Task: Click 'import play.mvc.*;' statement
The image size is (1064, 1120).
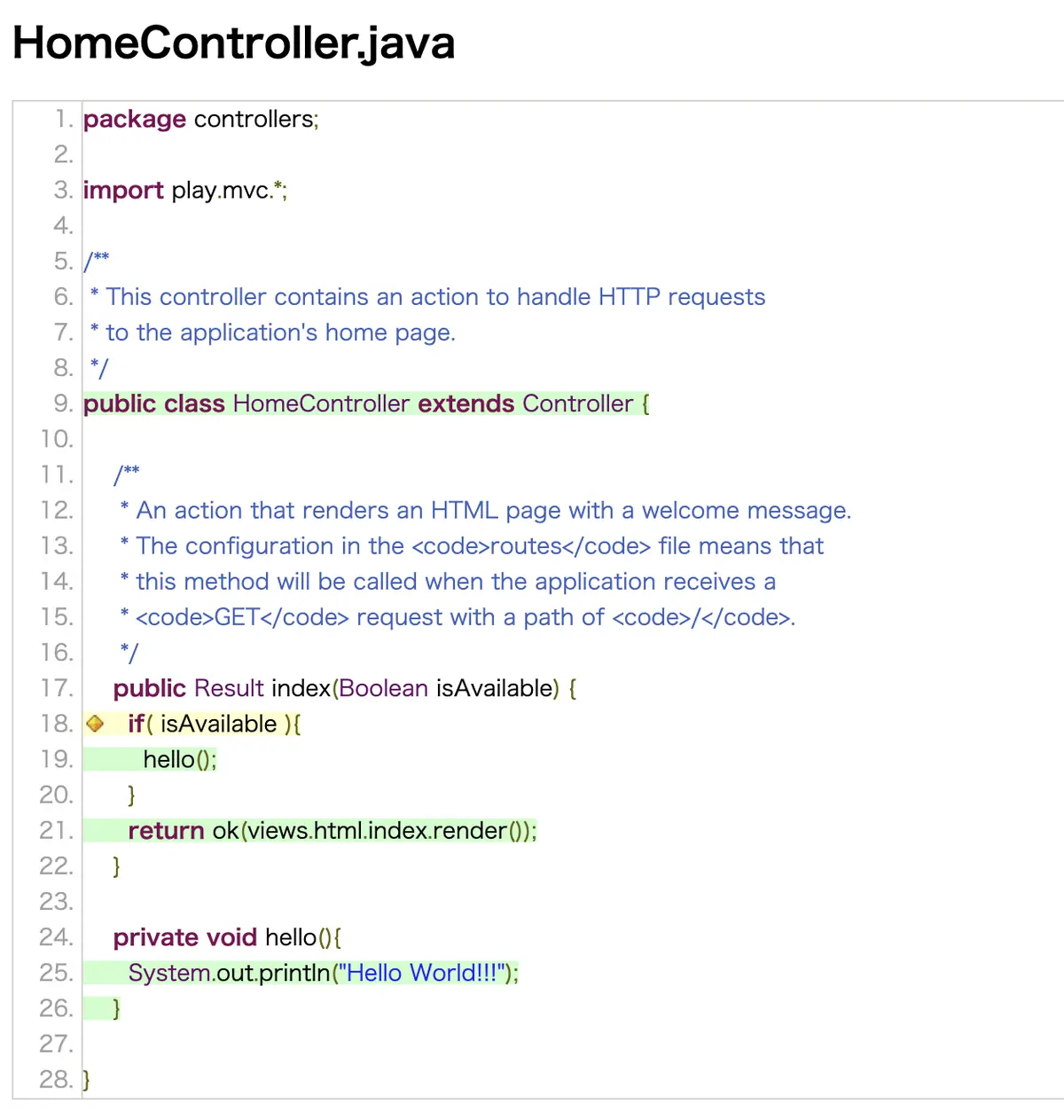Action: click(x=185, y=191)
